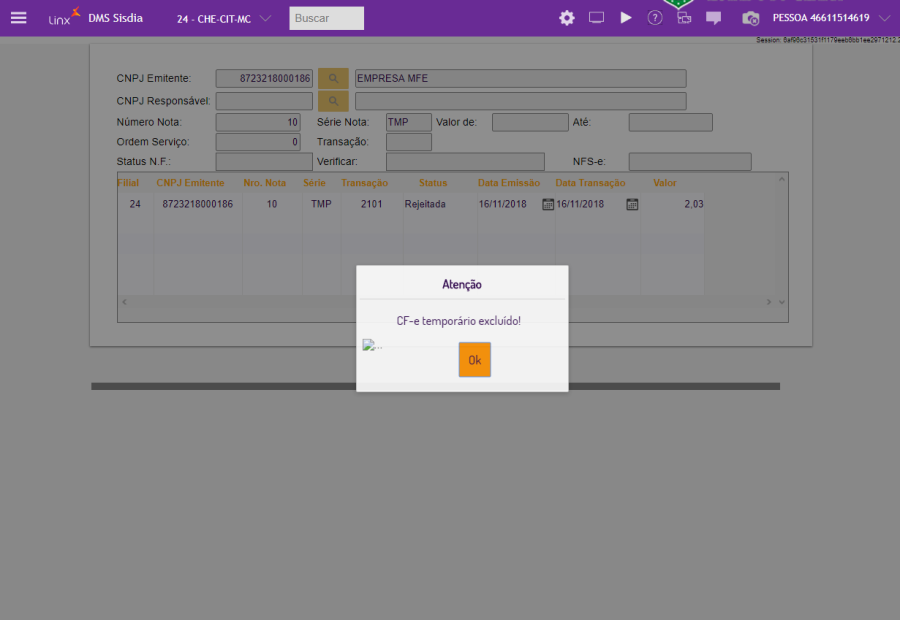The image size is (900, 620).
Task: Click the Transação column header
Action: [364, 183]
